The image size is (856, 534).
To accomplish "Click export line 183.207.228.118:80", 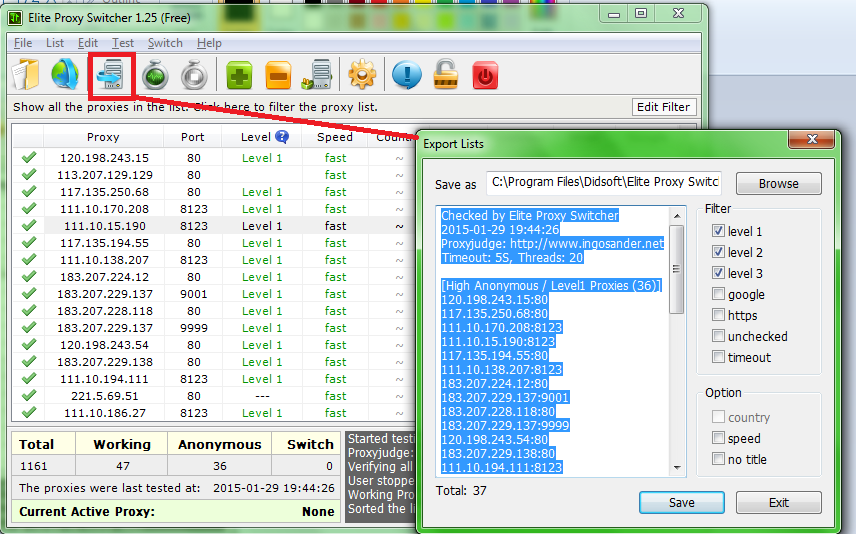I will pyautogui.click(x=498, y=412).
